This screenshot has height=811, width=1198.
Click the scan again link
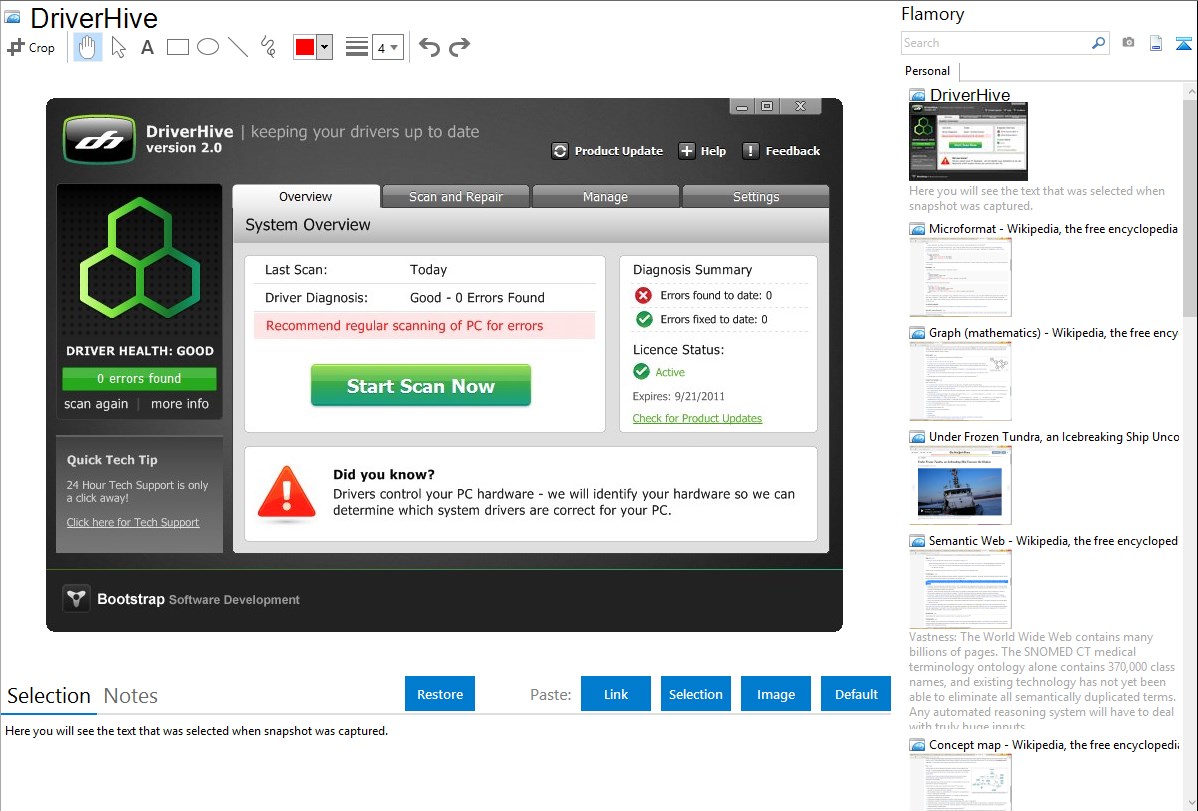tap(96, 404)
